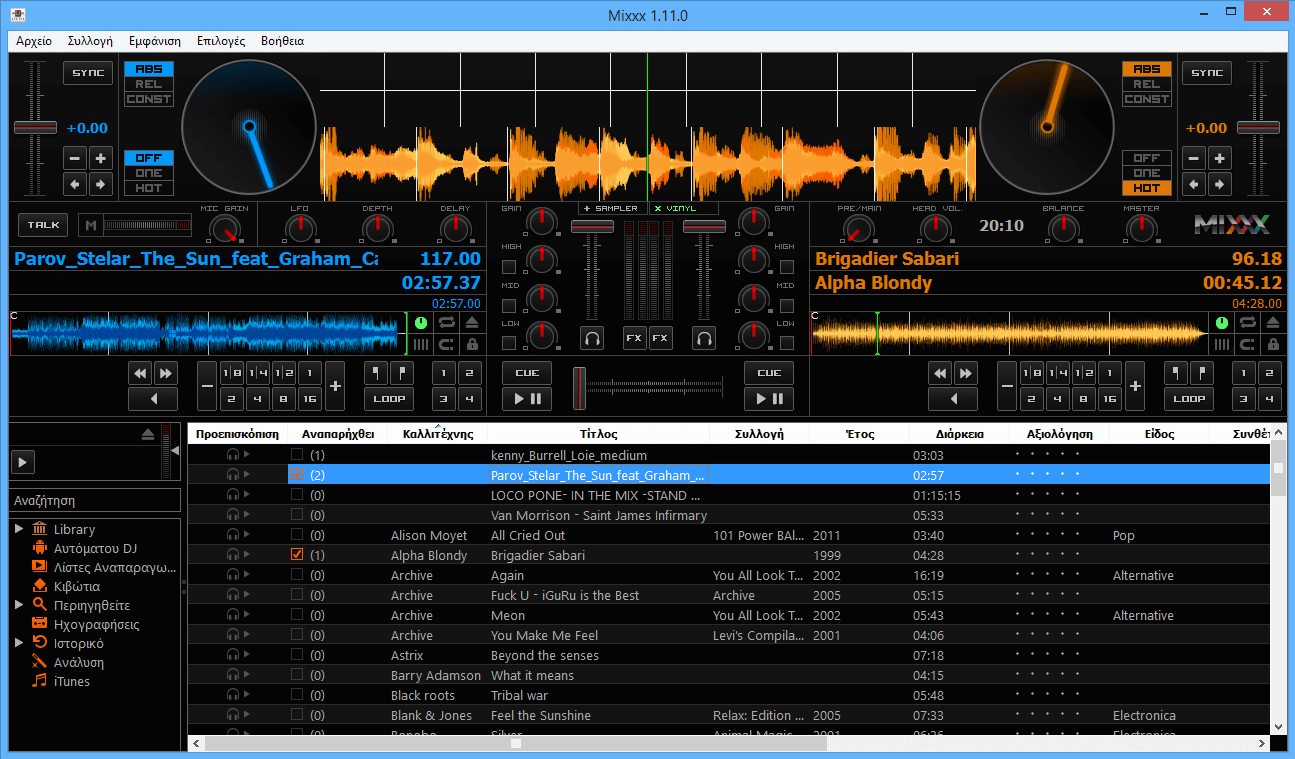Click the blue deck waveform overview
Screen dimensions: 1295x759
pyautogui.click(x=207, y=333)
